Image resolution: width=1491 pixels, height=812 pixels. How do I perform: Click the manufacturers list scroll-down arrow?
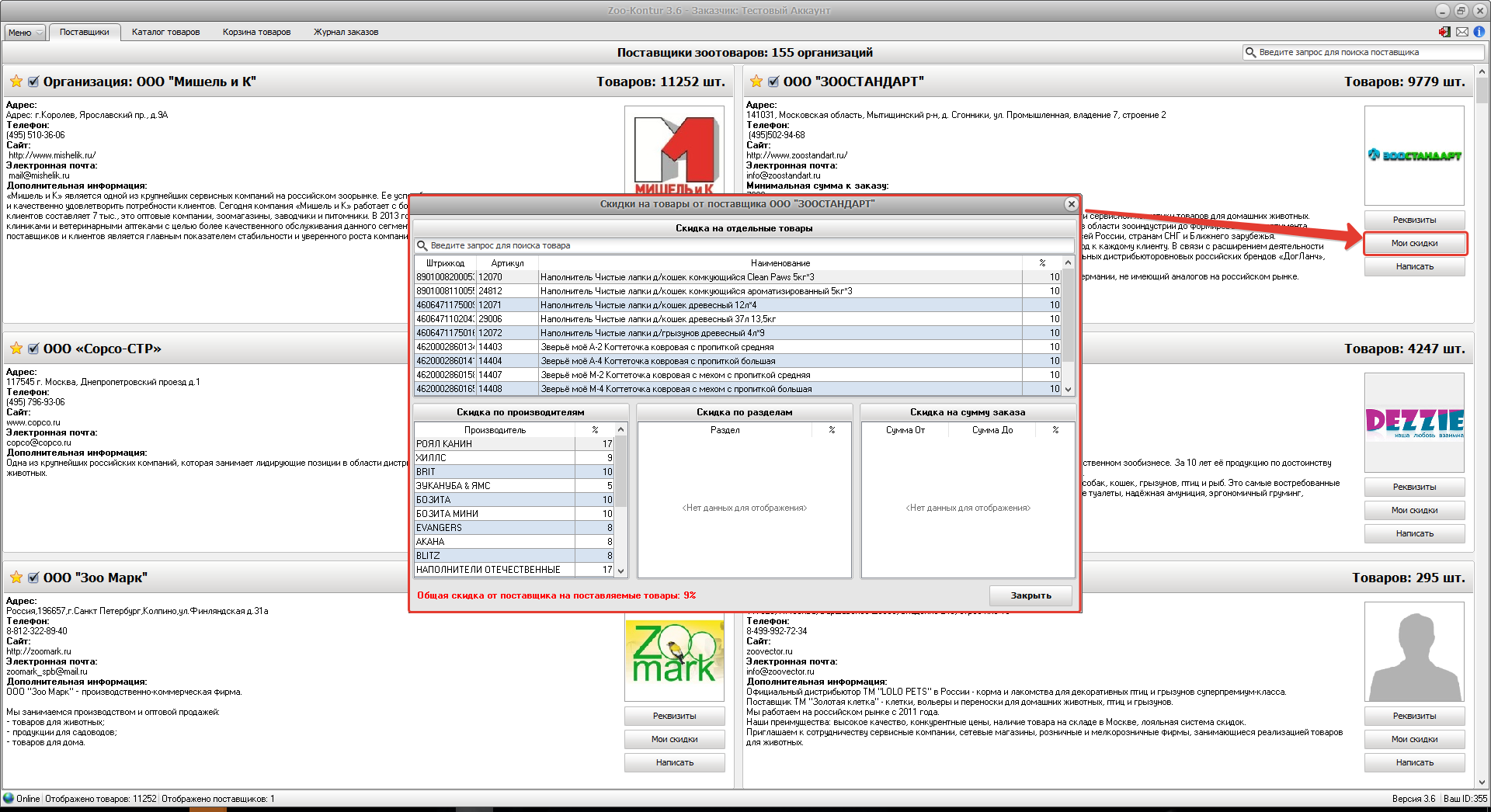620,571
